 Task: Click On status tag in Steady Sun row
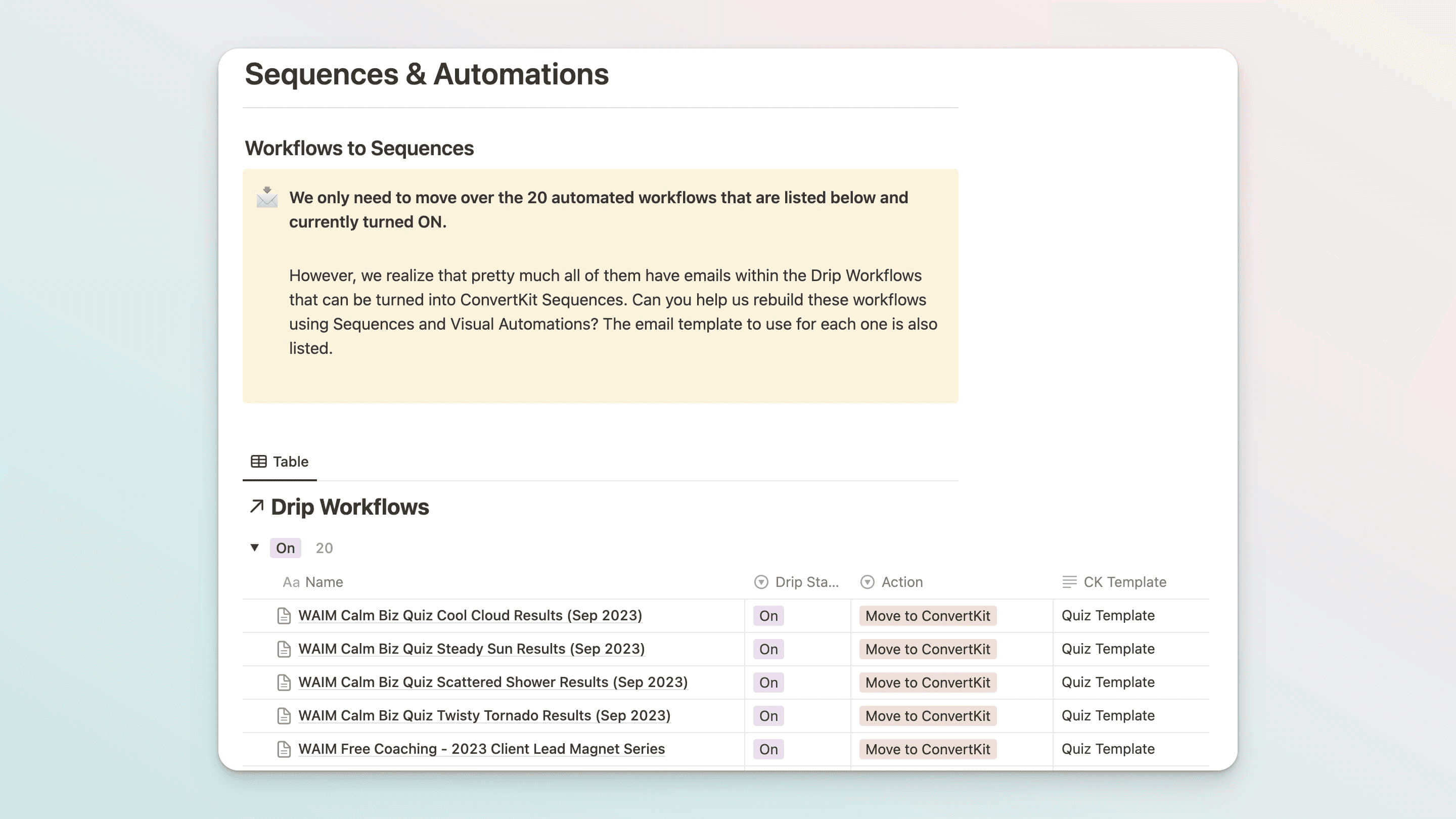768,649
